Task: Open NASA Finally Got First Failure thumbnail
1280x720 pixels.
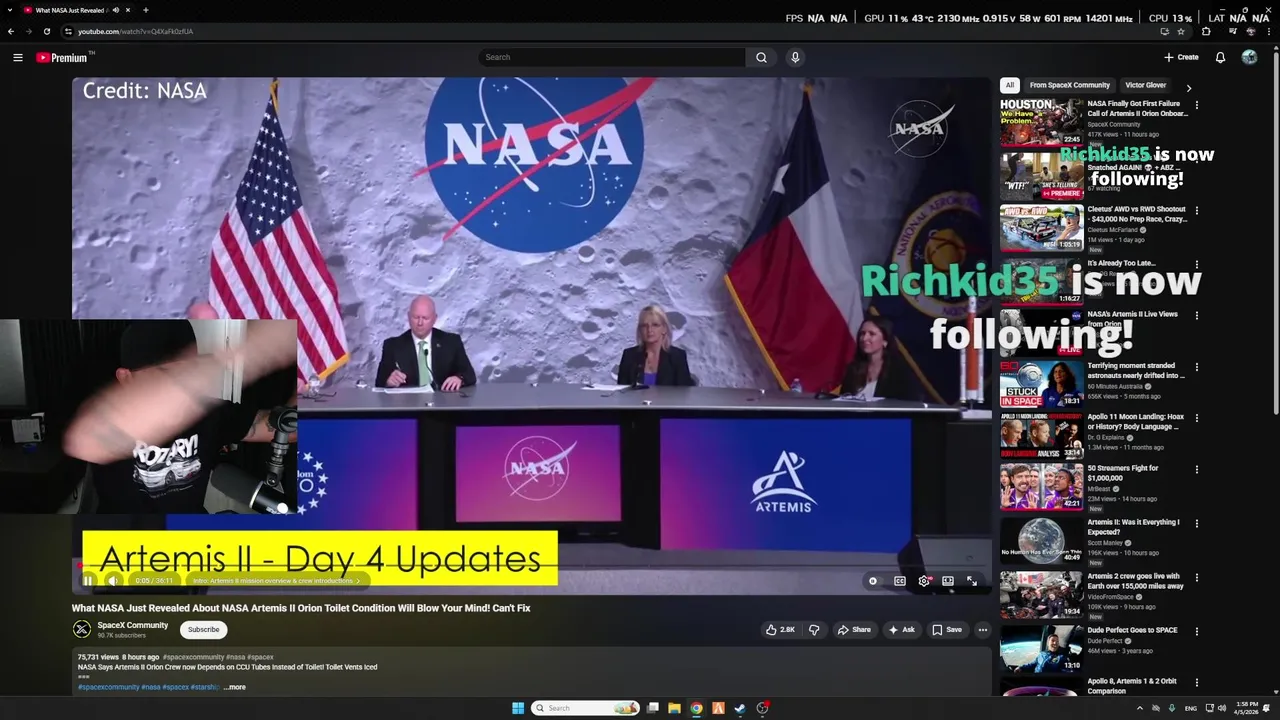Action: (1041, 121)
